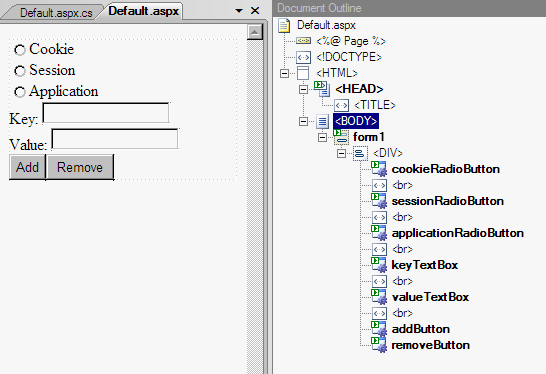Close the Default.aspx document tab
The height and width of the screenshot is (374, 546).
pyautogui.click(x=255, y=11)
